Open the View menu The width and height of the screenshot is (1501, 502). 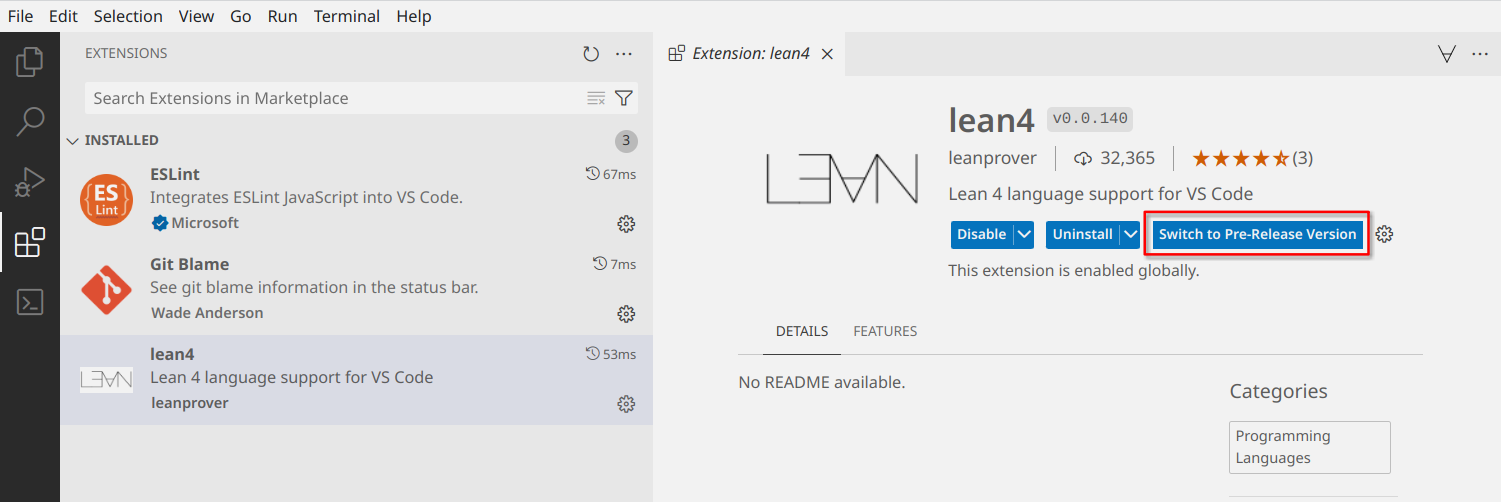196,16
